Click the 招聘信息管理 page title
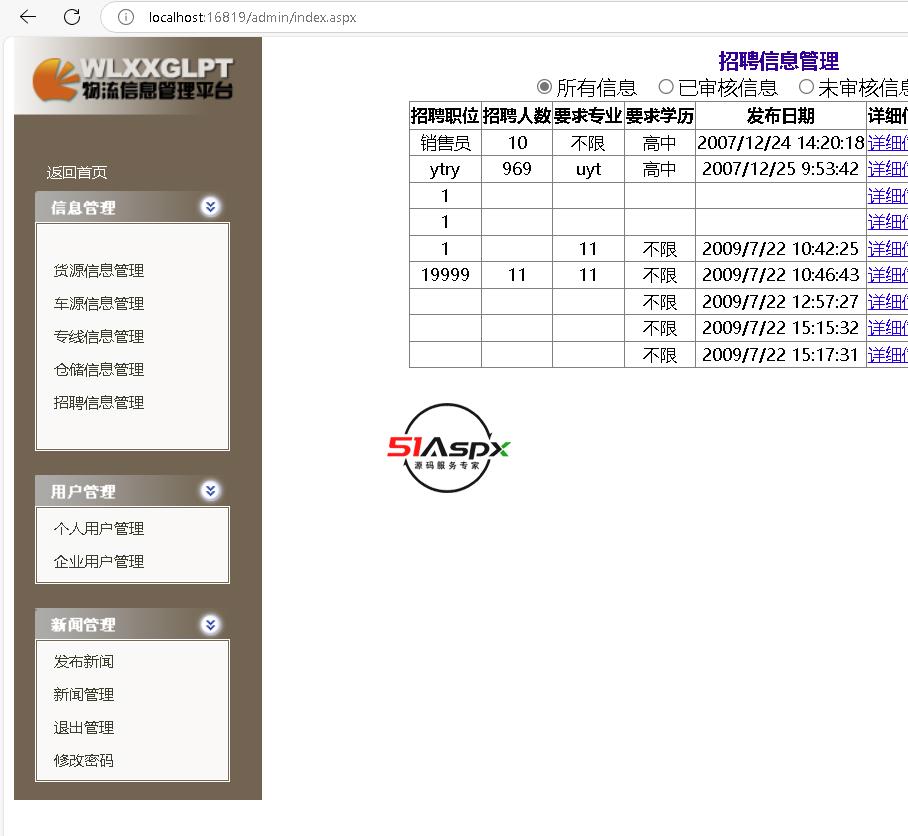Image resolution: width=908 pixels, height=836 pixels. 778,61
